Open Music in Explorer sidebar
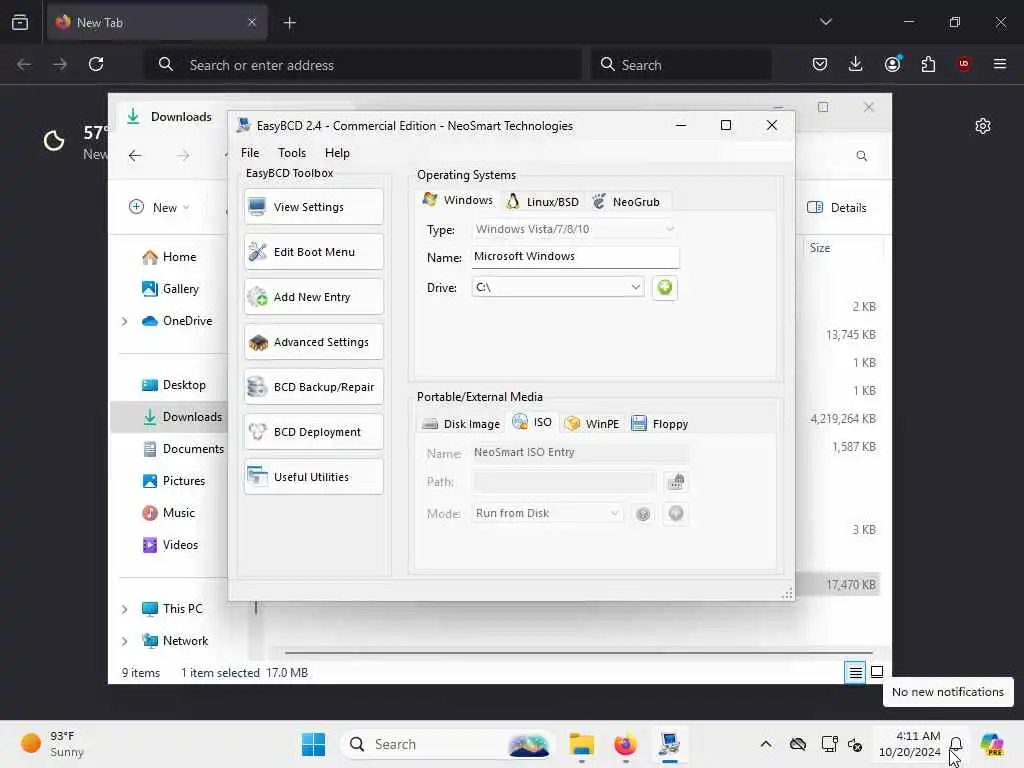This screenshot has height=768, width=1024. [x=168, y=513]
